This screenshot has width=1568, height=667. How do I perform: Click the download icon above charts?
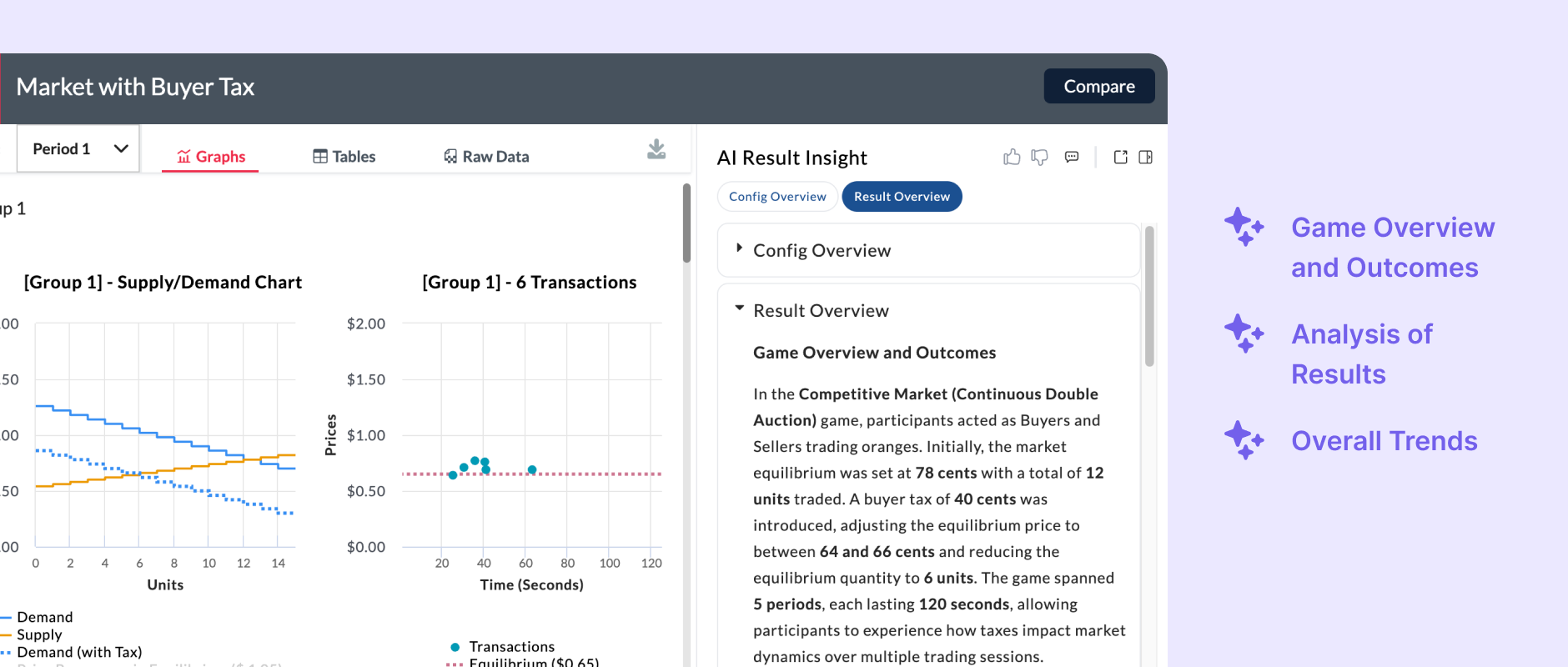(656, 149)
